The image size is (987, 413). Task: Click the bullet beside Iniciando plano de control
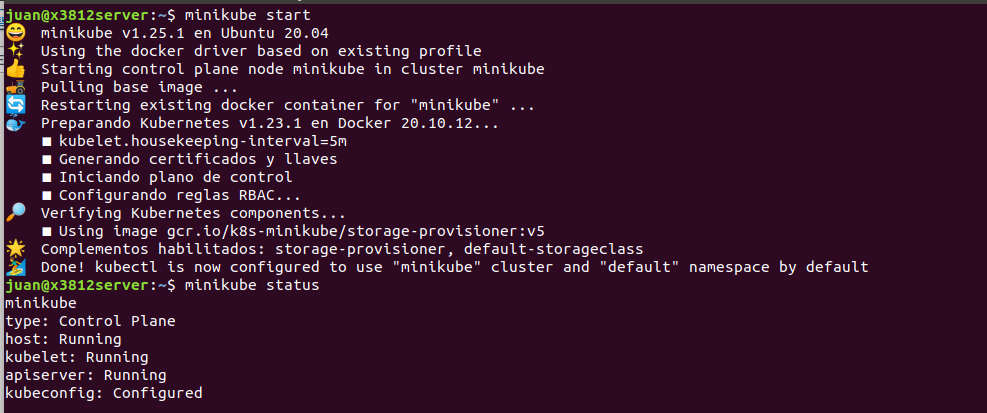(x=46, y=177)
